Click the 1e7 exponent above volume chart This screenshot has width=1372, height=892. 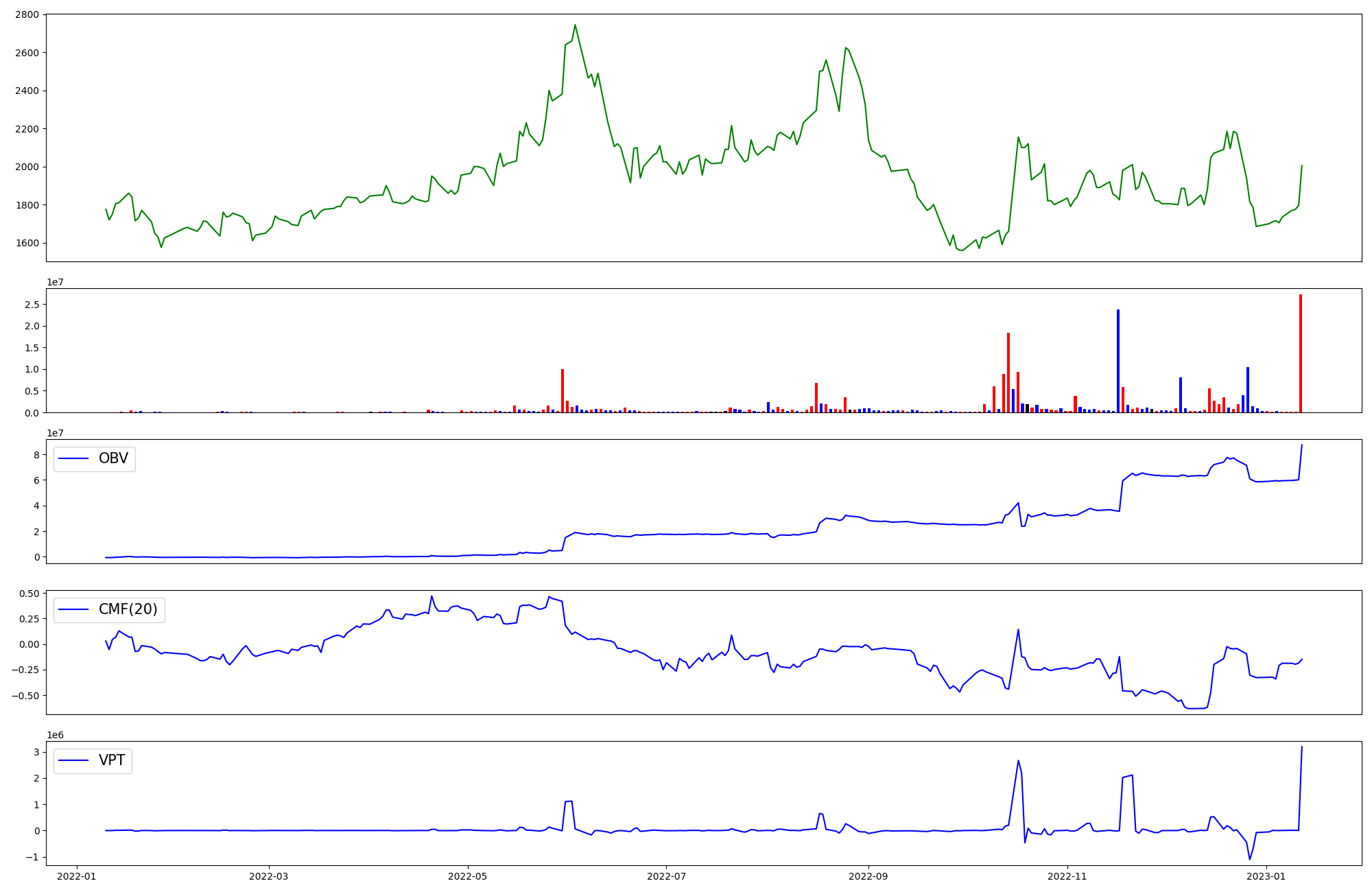56,282
